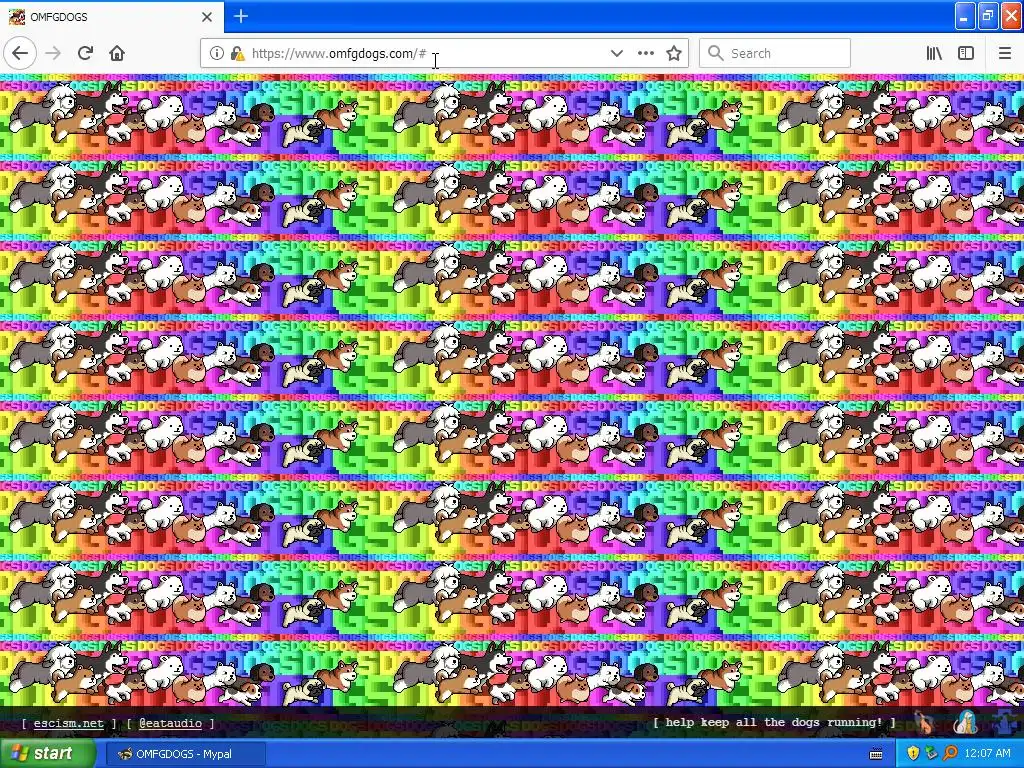Open the on-screen keyboard tray icon
This screenshot has height=768, width=1024.
[876, 754]
